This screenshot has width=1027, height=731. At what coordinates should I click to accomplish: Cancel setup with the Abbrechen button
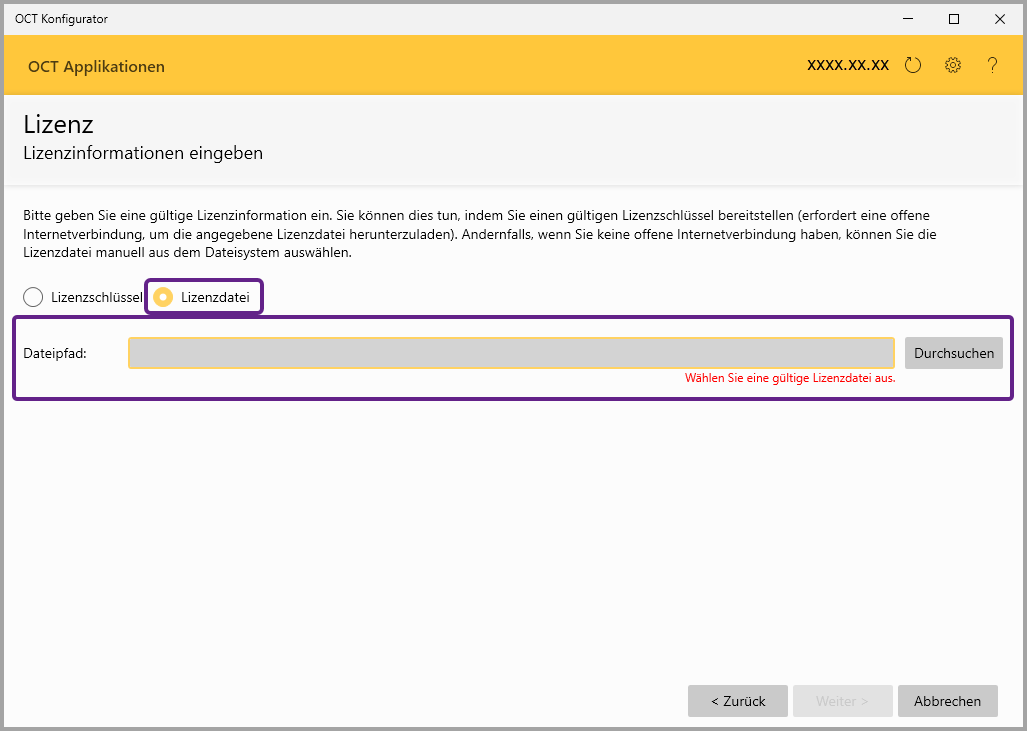[947, 701]
